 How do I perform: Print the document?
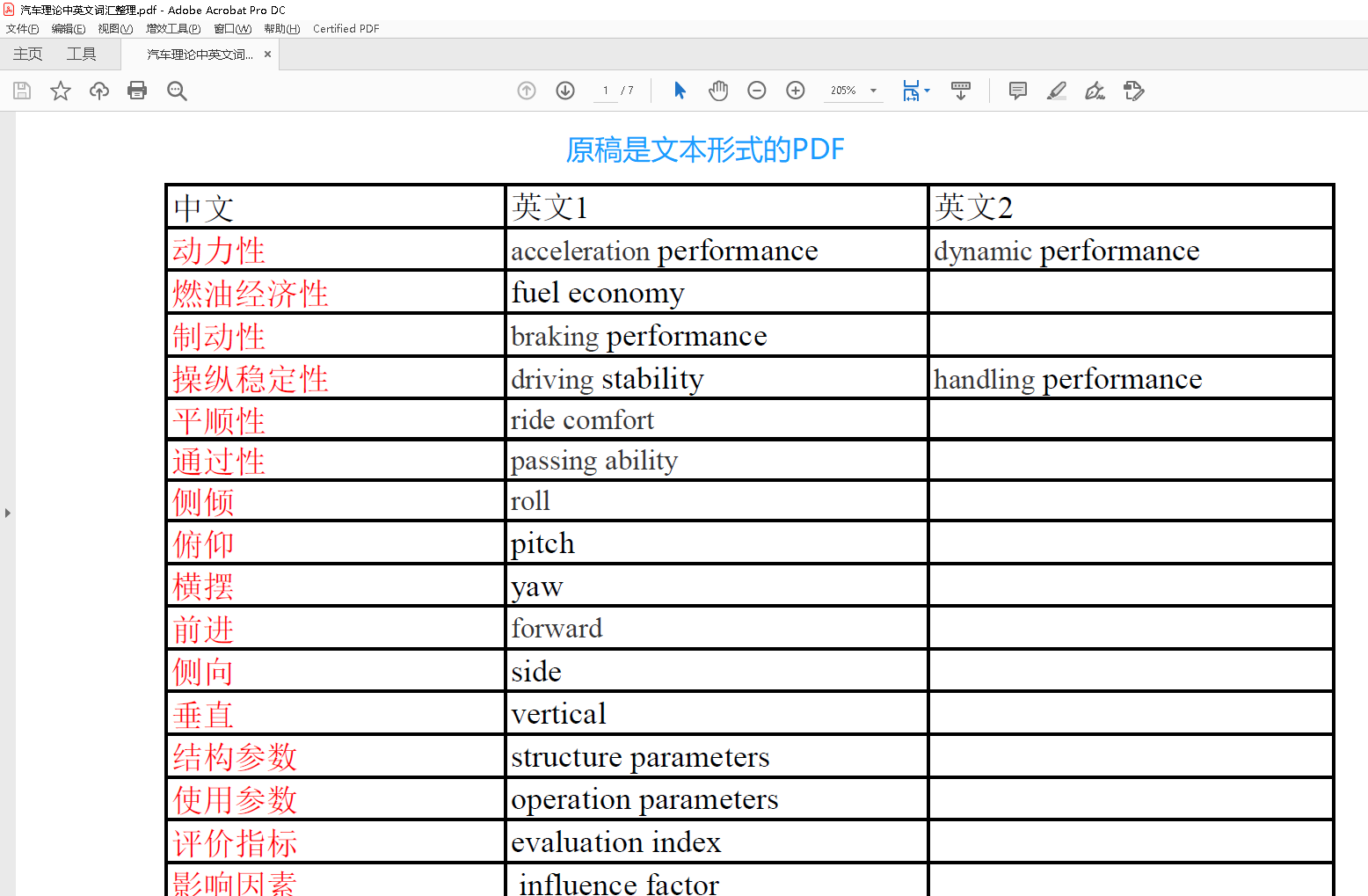coord(137,91)
